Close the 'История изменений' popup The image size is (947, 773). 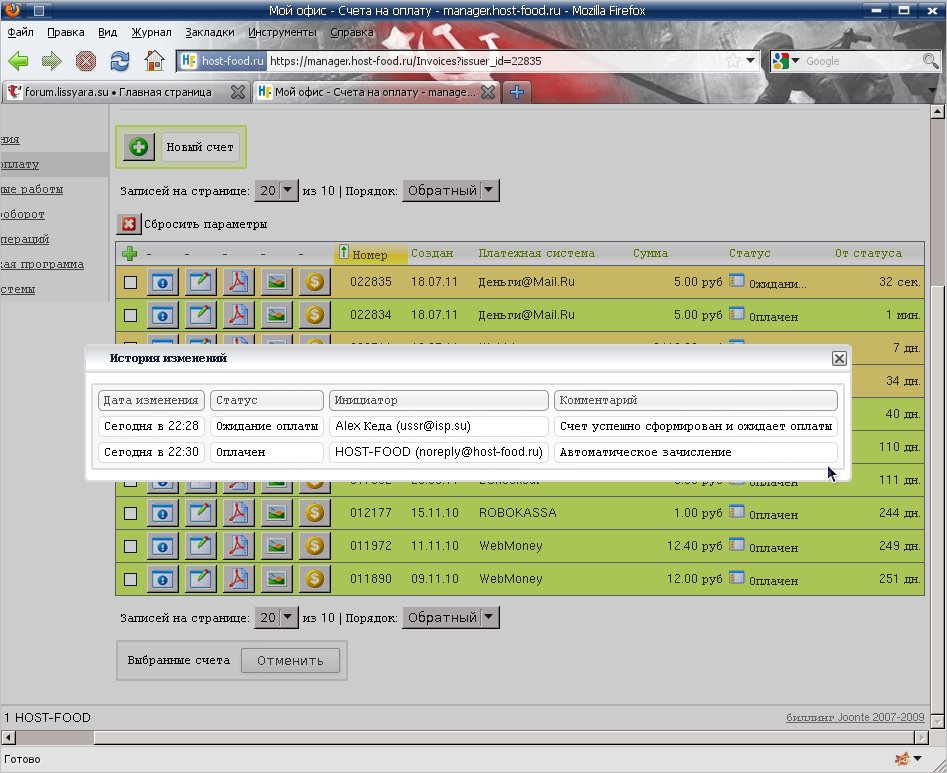click(x=839, y=359)
